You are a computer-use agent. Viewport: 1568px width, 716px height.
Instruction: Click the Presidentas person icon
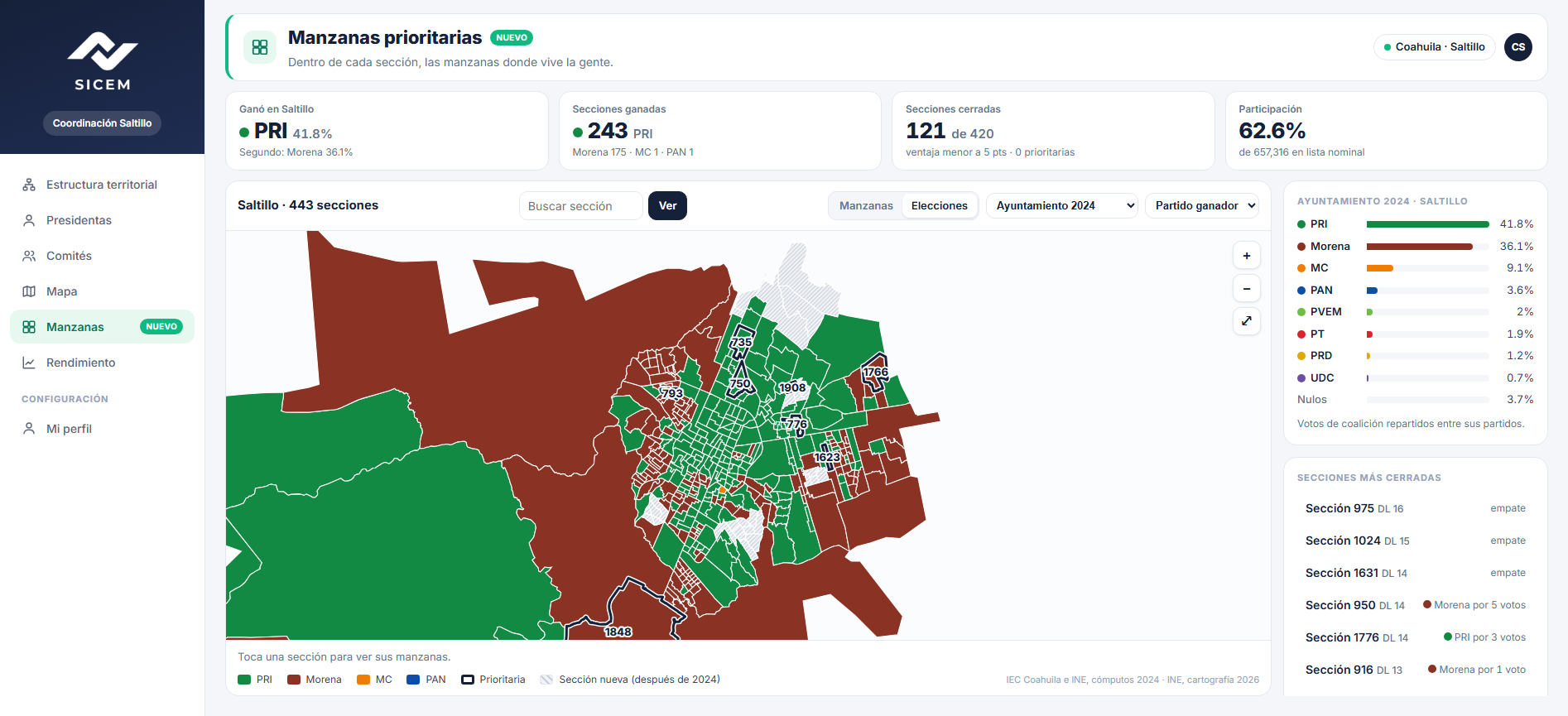point(29,220)
